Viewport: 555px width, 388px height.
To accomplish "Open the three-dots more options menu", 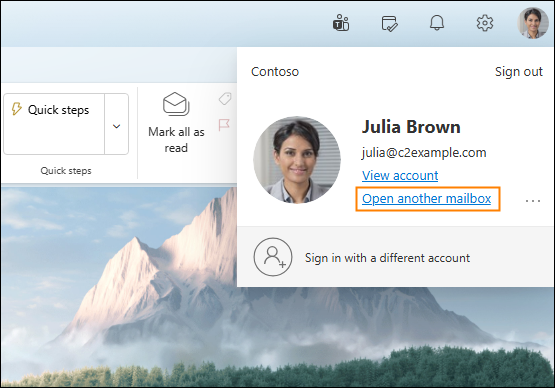I will click(533, 201).
